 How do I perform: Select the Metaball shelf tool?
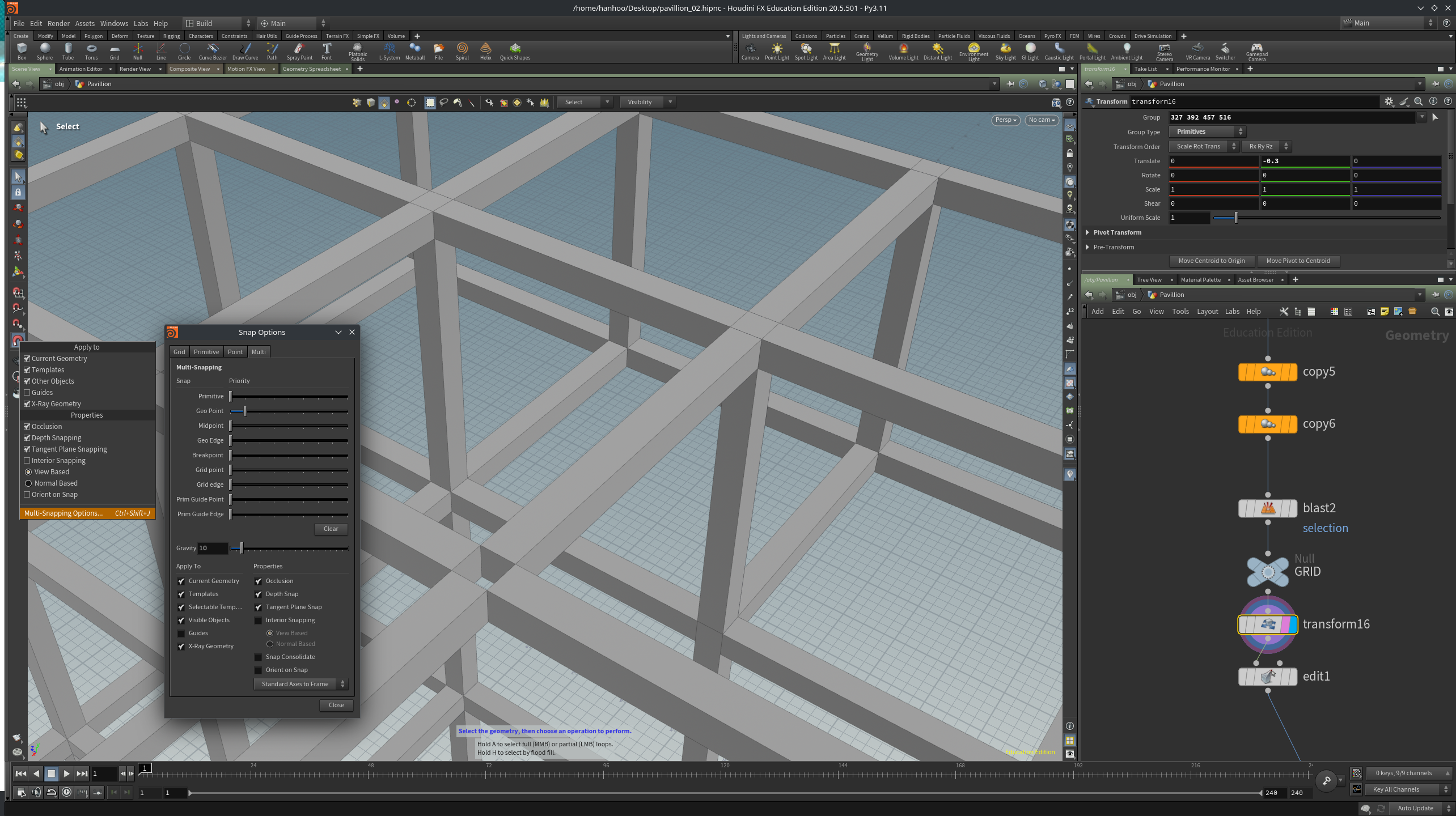coord(415,51)
